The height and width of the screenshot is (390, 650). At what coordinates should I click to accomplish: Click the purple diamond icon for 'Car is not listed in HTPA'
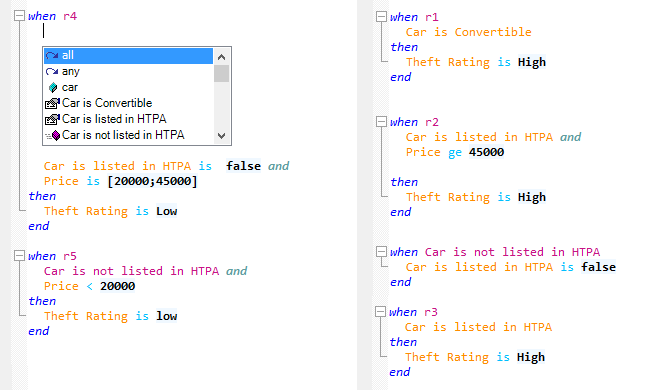[x=53, y=135]
